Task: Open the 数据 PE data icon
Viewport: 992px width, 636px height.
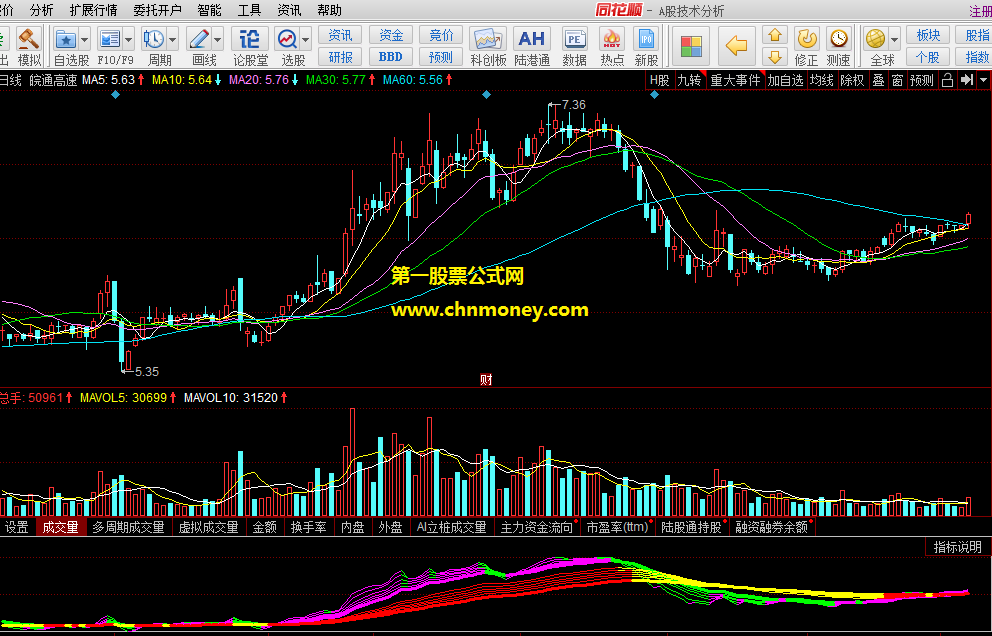Action: (x=574, y=39)
